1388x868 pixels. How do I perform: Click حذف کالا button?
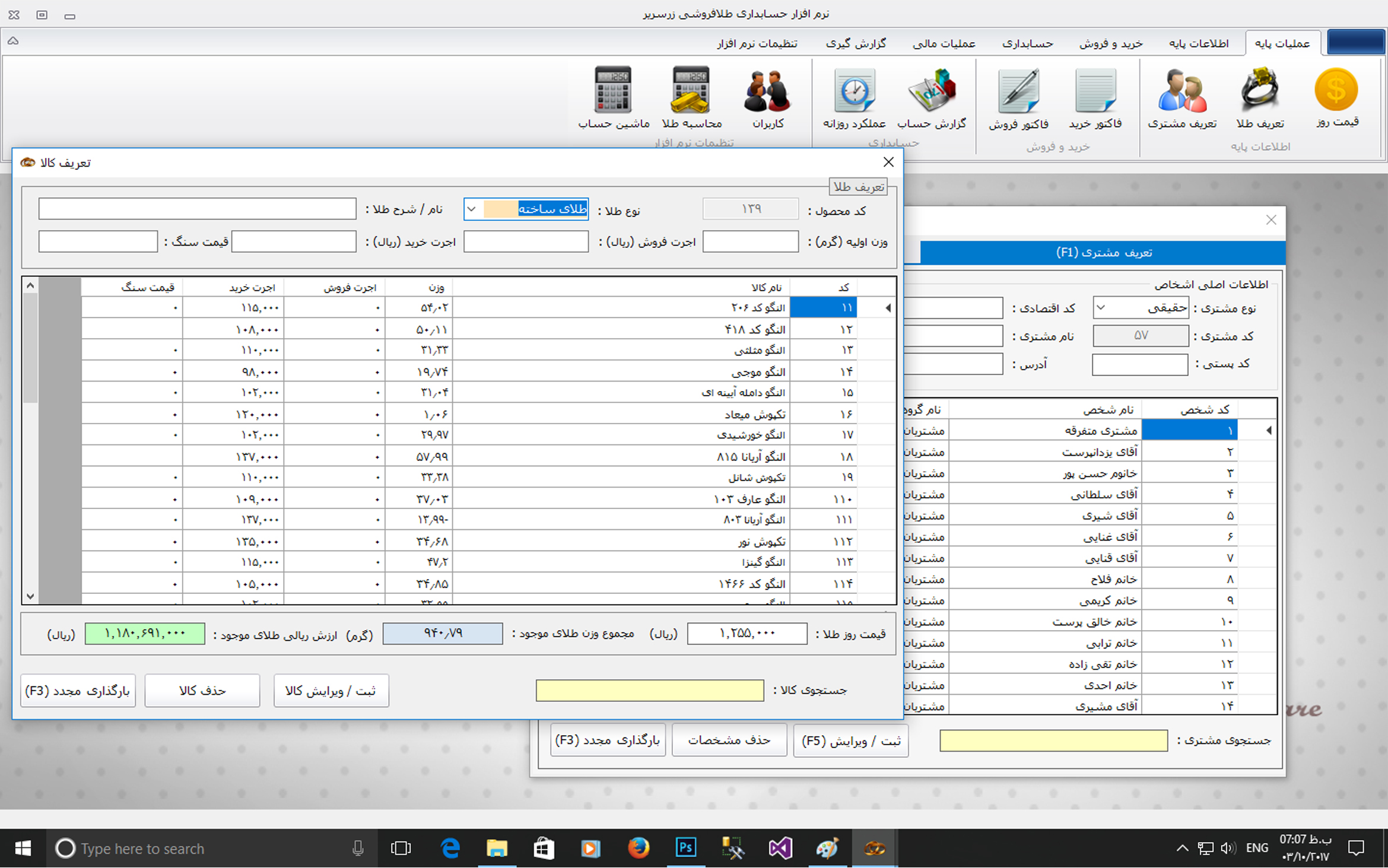(202, 691)
